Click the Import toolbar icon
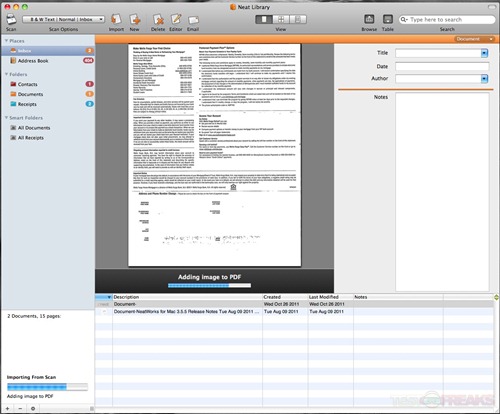The image size is (500, 414). pyautogui.click(x=116, y=19)
